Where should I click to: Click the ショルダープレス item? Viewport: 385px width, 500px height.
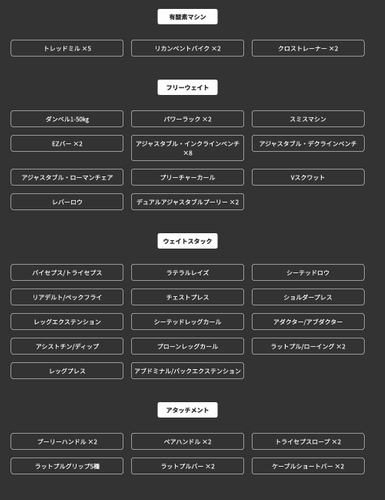point(308,297)
